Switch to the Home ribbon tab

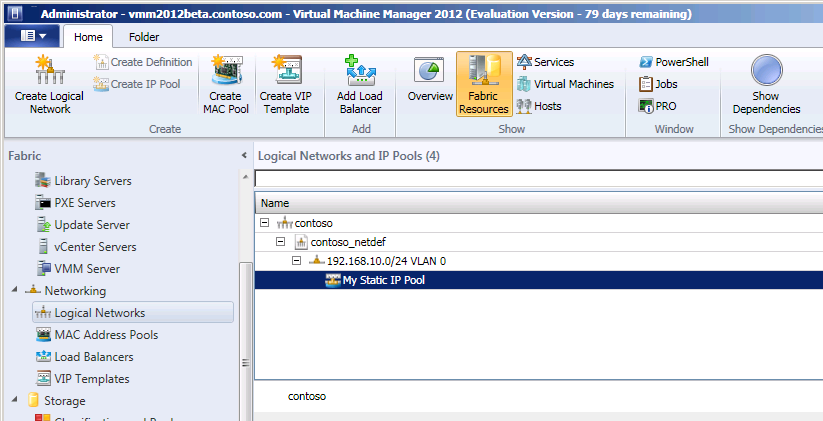pyautogui.click(x=88, y=37)
